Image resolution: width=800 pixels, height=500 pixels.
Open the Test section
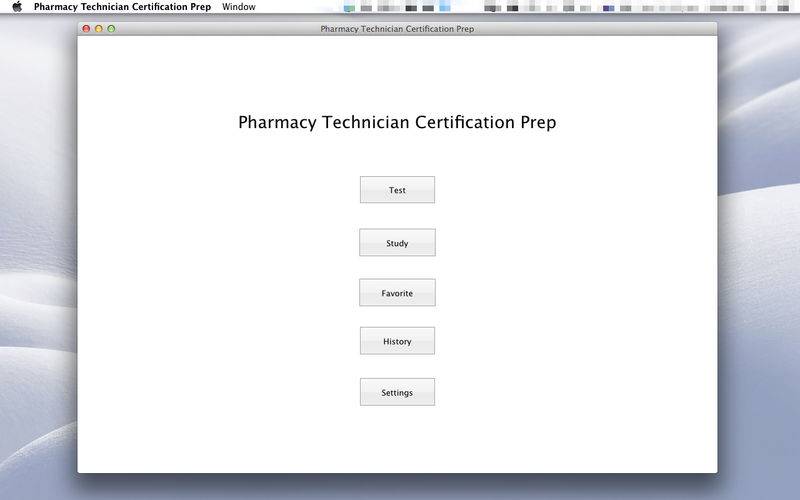pyautogui.click(x=397, y=190)
